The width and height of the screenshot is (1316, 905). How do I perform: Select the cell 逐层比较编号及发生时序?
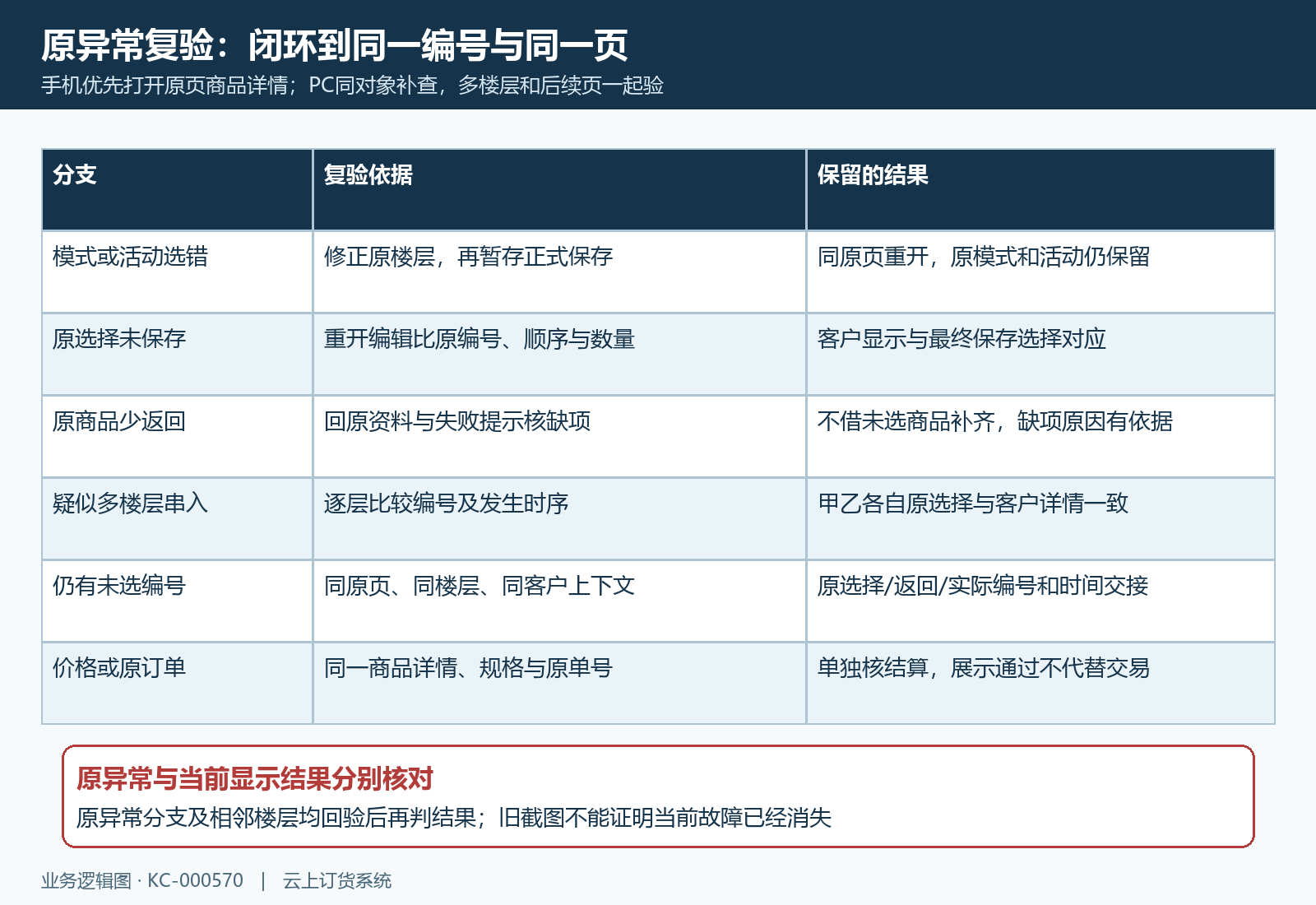click(559, 519)
